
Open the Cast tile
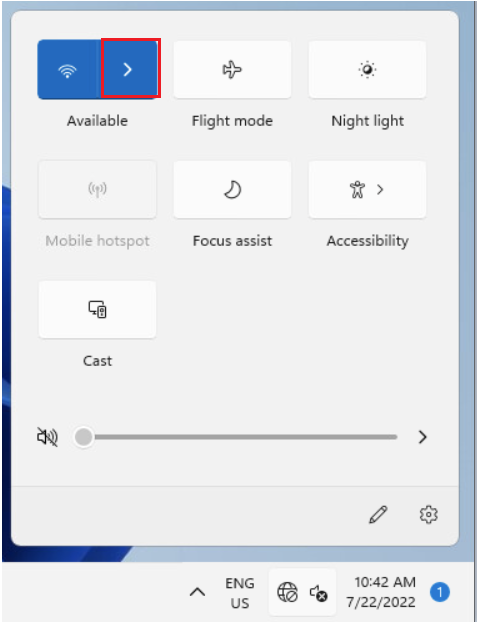tap(97, 309)
